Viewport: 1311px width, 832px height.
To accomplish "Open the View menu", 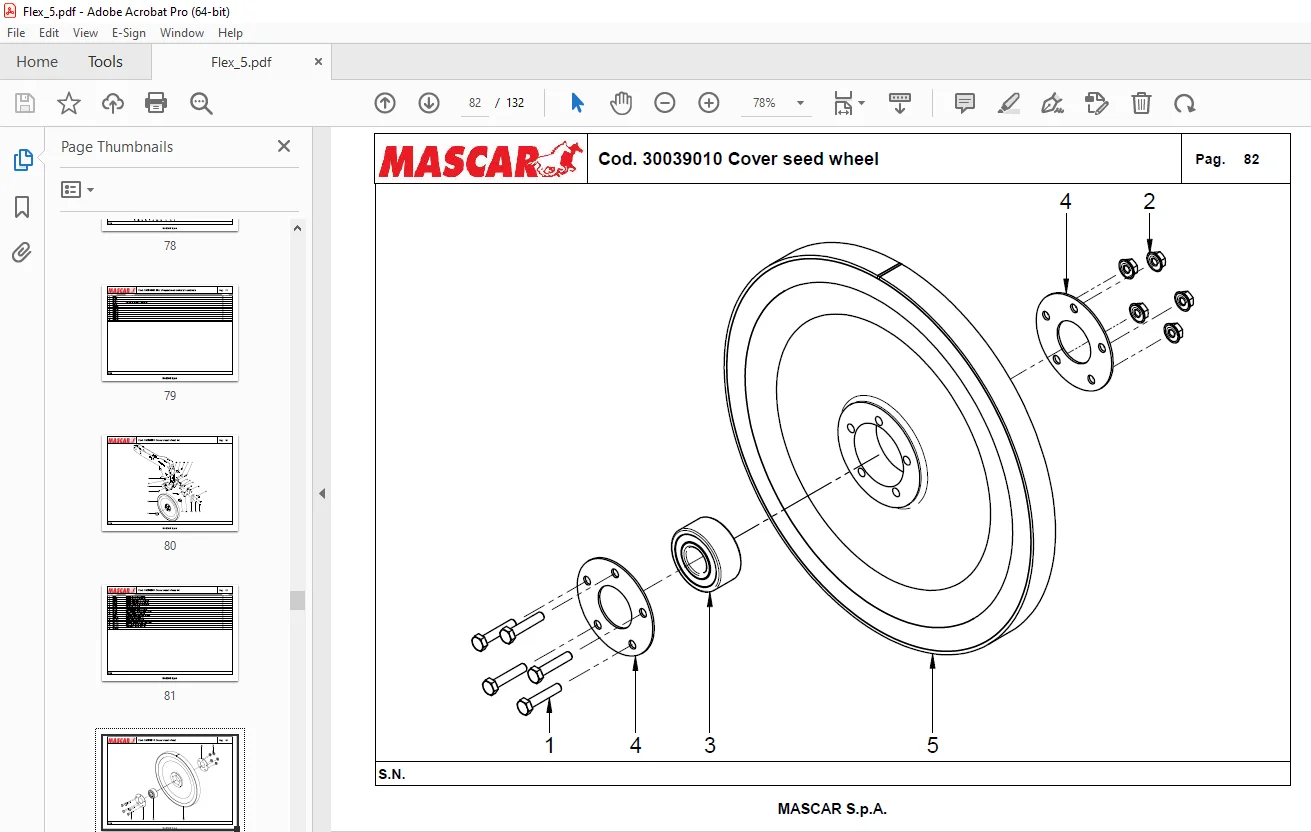I will pyautogui.click(x=86, y=33).
